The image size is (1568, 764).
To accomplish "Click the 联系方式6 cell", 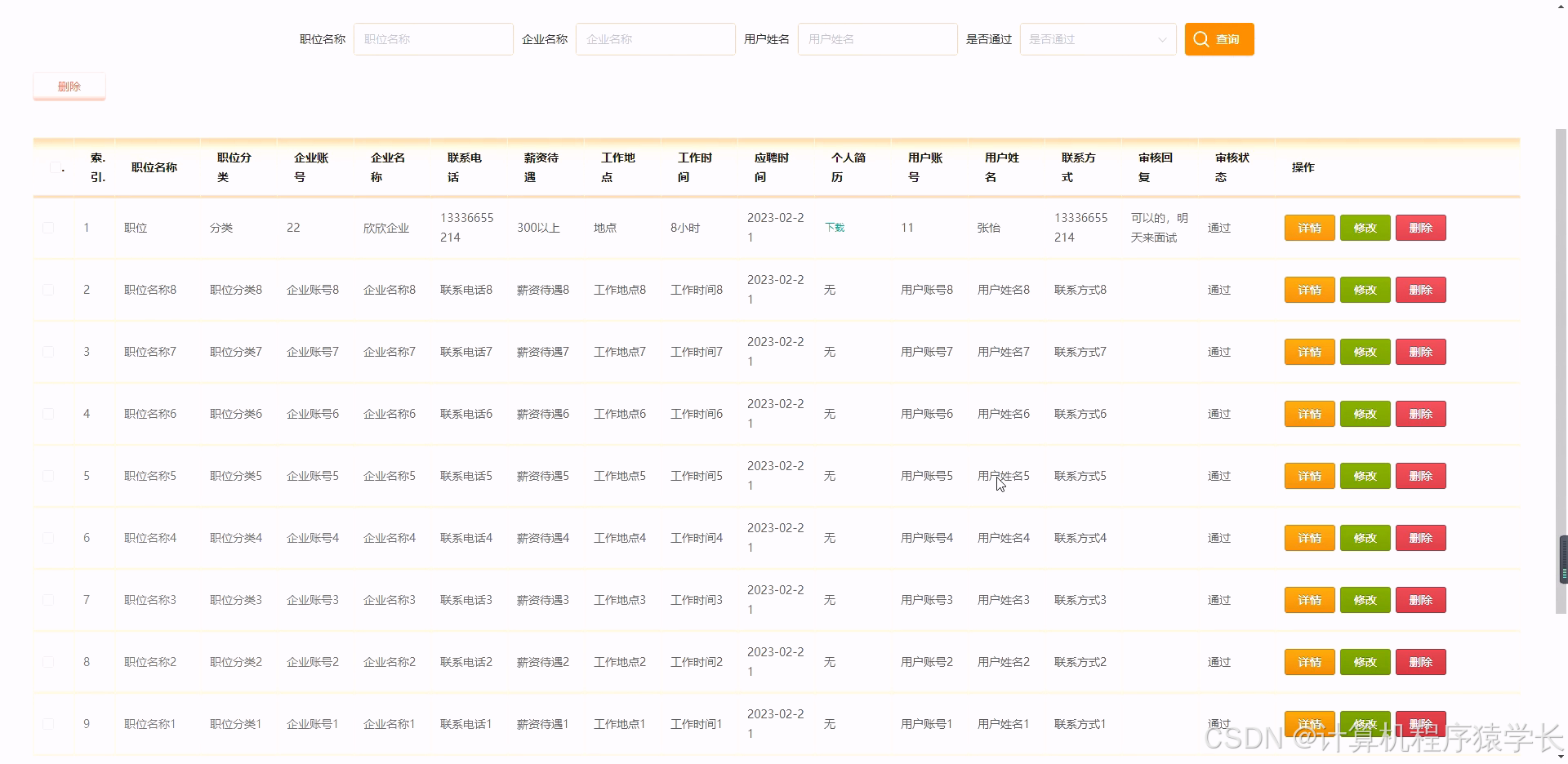I will (1080, 414).
